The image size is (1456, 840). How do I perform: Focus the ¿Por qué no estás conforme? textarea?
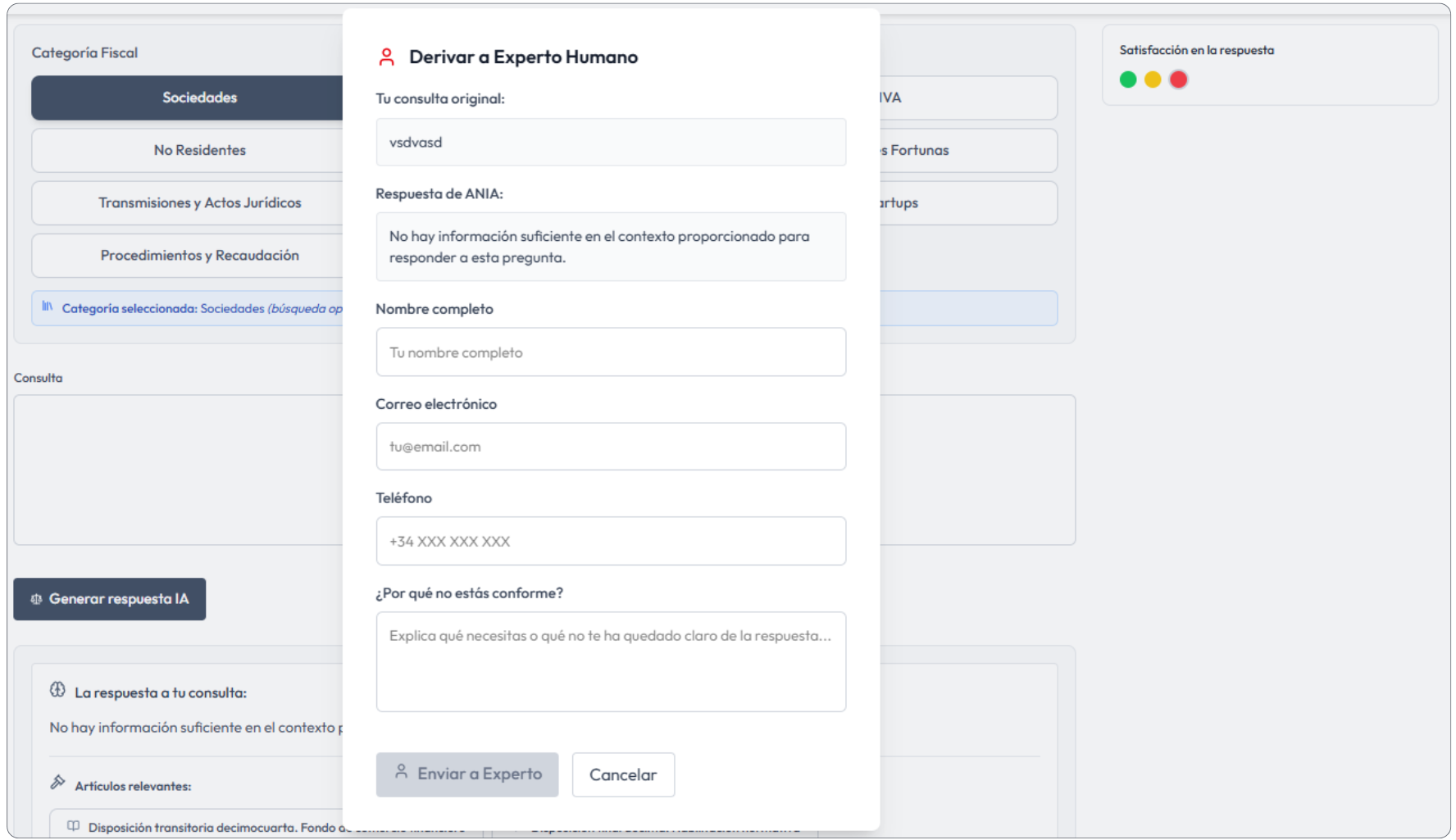point(611,661)
